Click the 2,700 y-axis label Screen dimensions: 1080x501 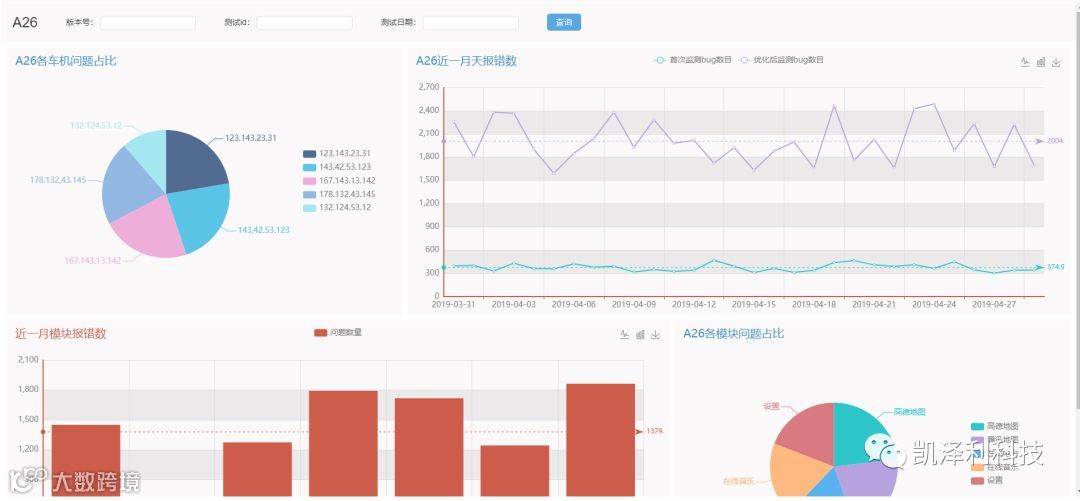click(x=428, y=87)
